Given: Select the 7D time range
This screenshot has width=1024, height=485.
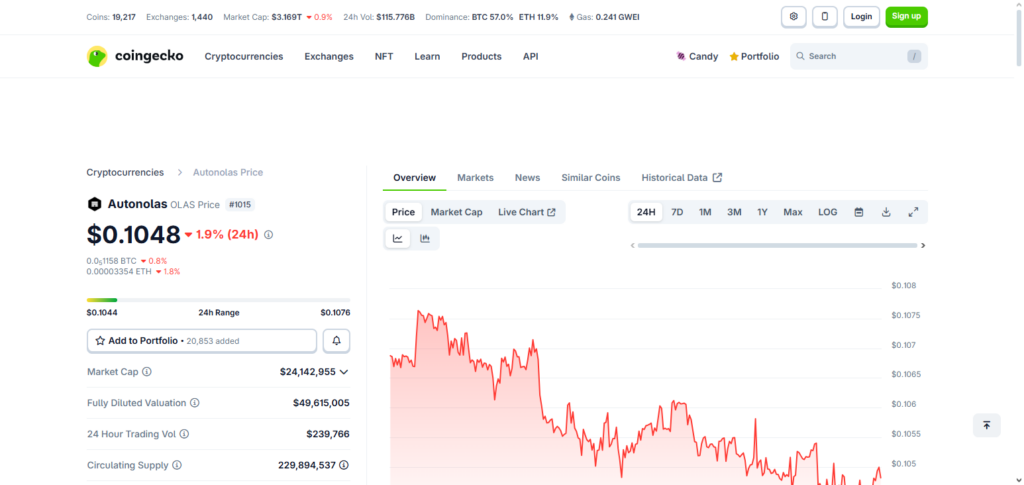Looking at the screenshot, I should coord(677,212).
